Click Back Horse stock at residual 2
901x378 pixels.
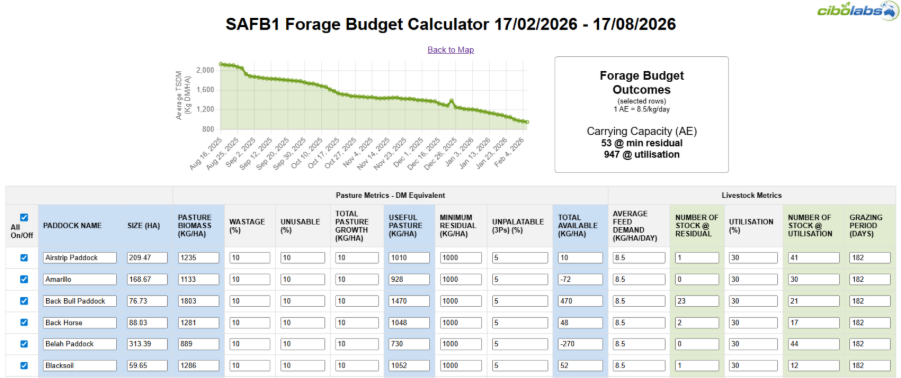pos(696,322)
